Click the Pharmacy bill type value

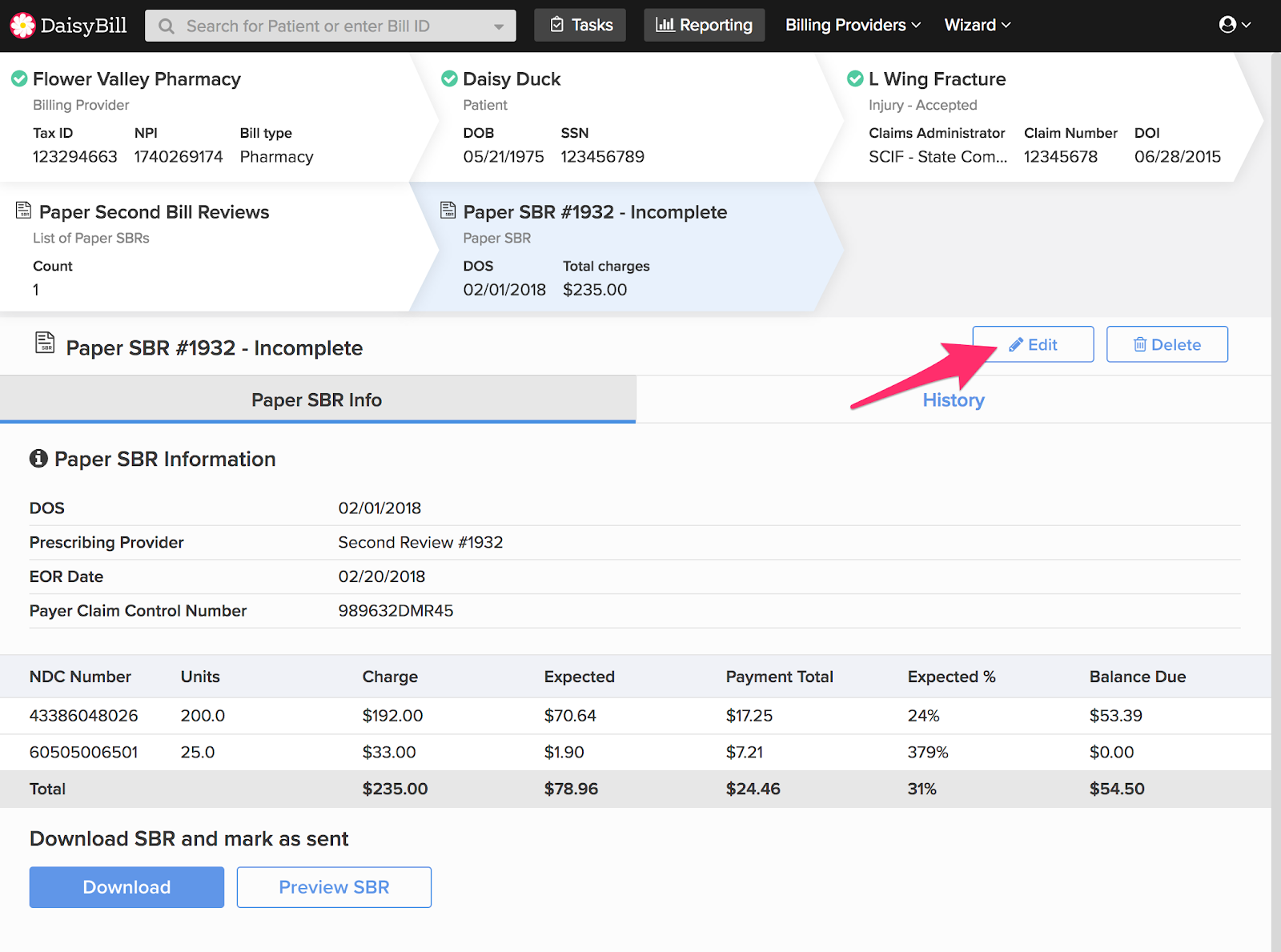tap(277, 157)
